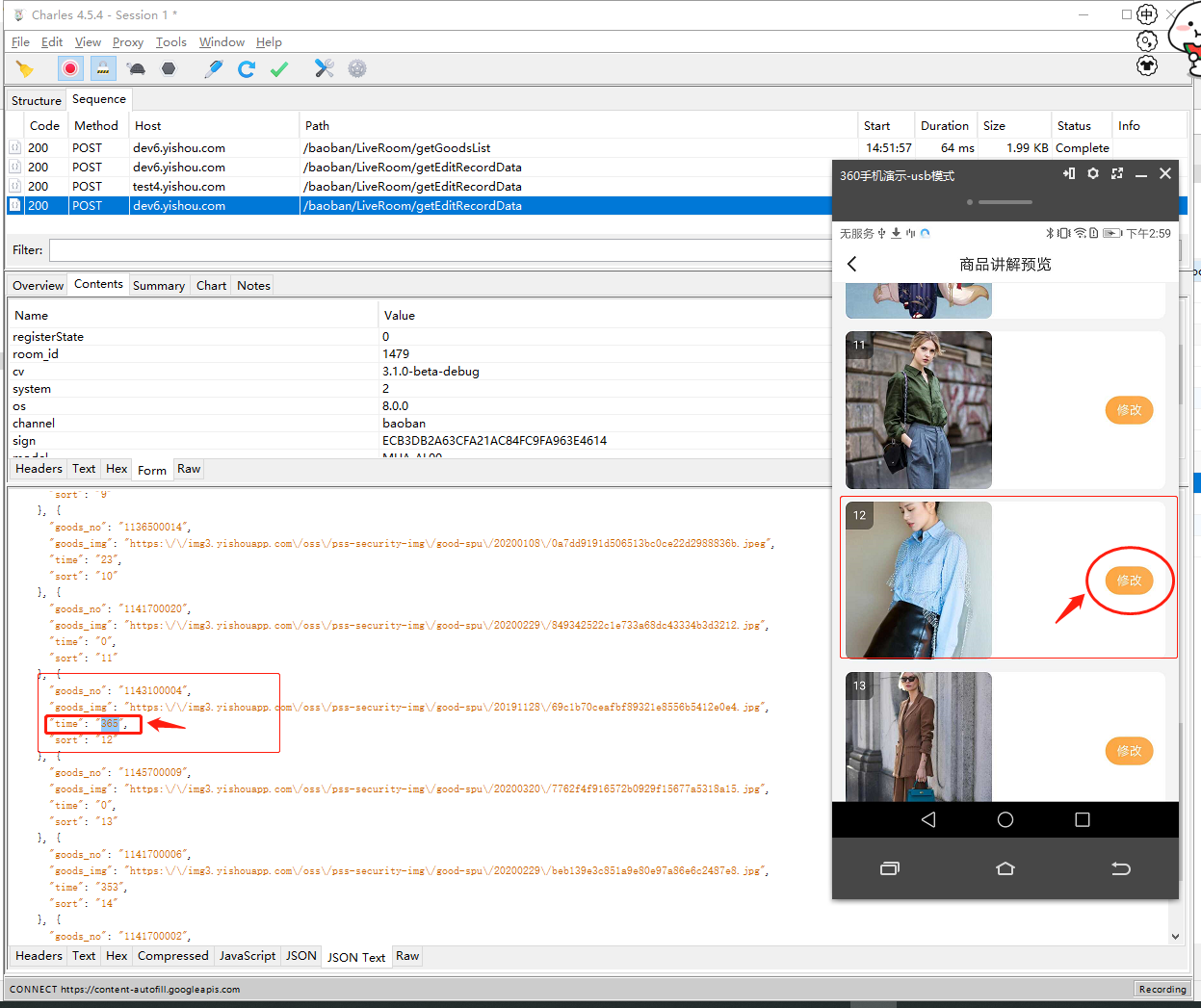Screen dimensions: 1201x1008
Task: Sort requests by Method column header
Action: (96, 125)
